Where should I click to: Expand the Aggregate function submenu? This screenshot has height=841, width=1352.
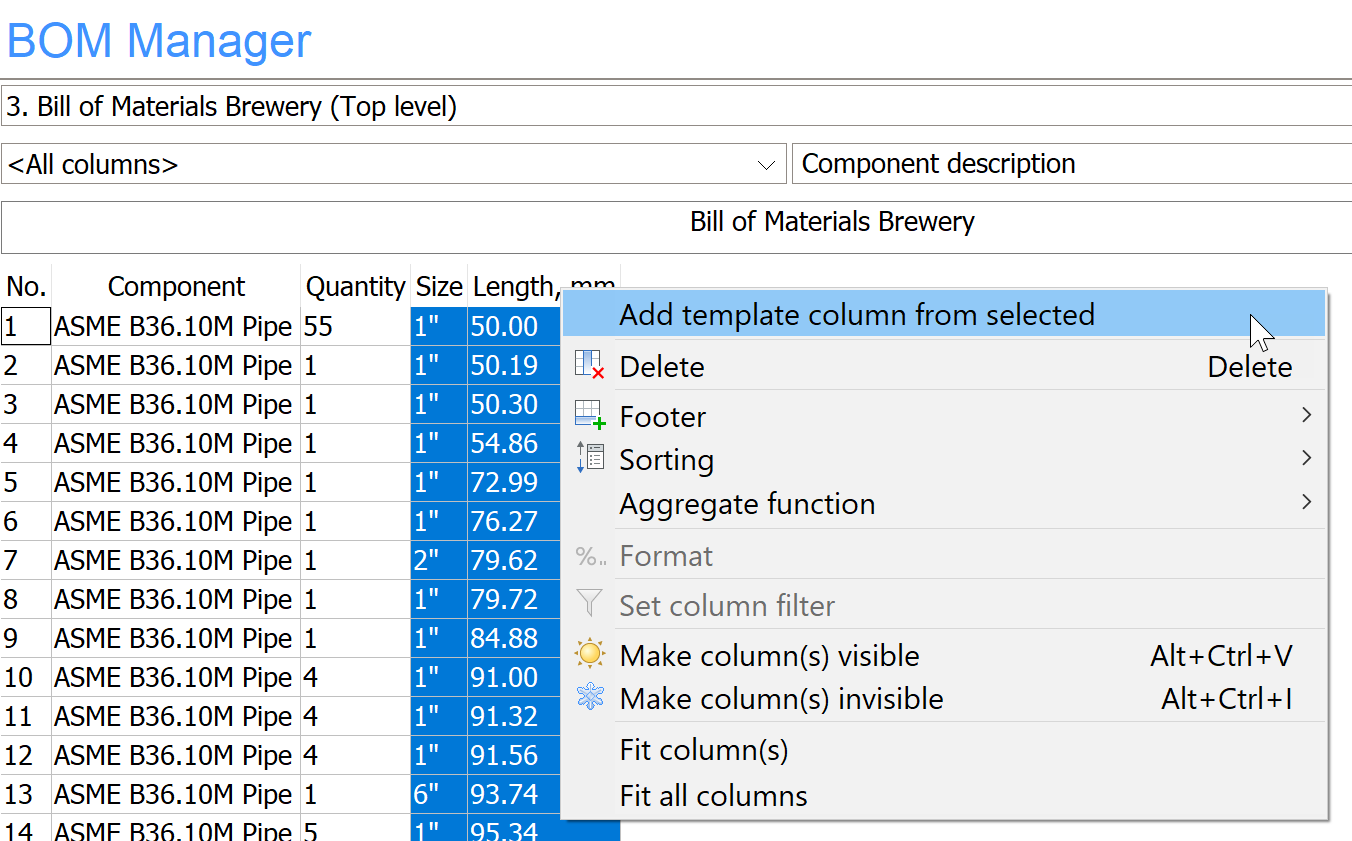tap(1306, 503)
